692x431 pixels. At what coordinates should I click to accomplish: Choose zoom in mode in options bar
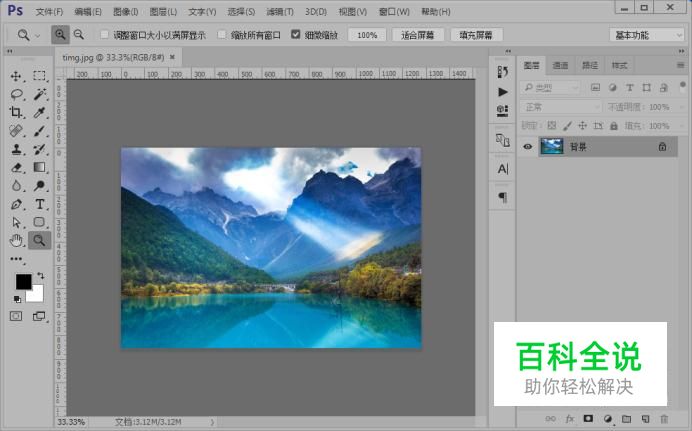[x=60, y=34]
